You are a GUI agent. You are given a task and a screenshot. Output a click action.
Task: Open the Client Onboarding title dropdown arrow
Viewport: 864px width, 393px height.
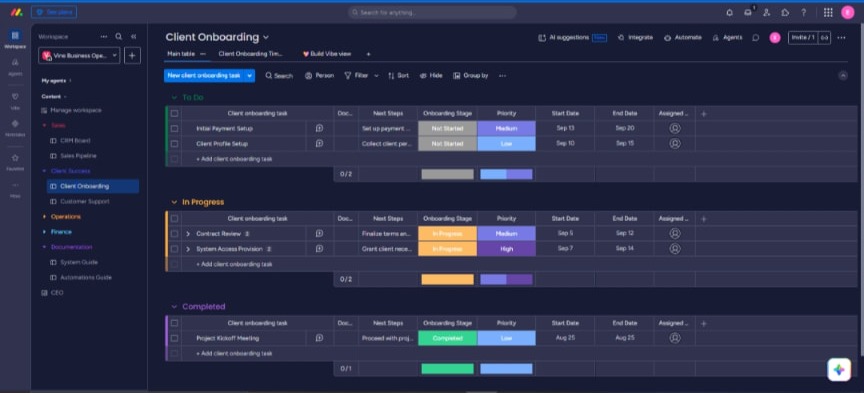click(266, 37)
